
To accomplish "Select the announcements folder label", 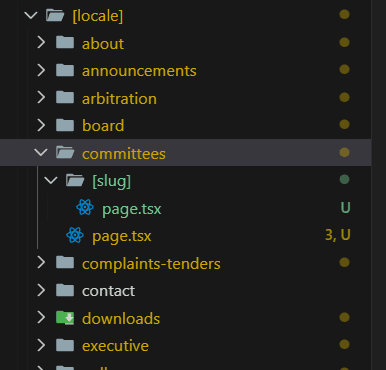I will tap(139, 71).
